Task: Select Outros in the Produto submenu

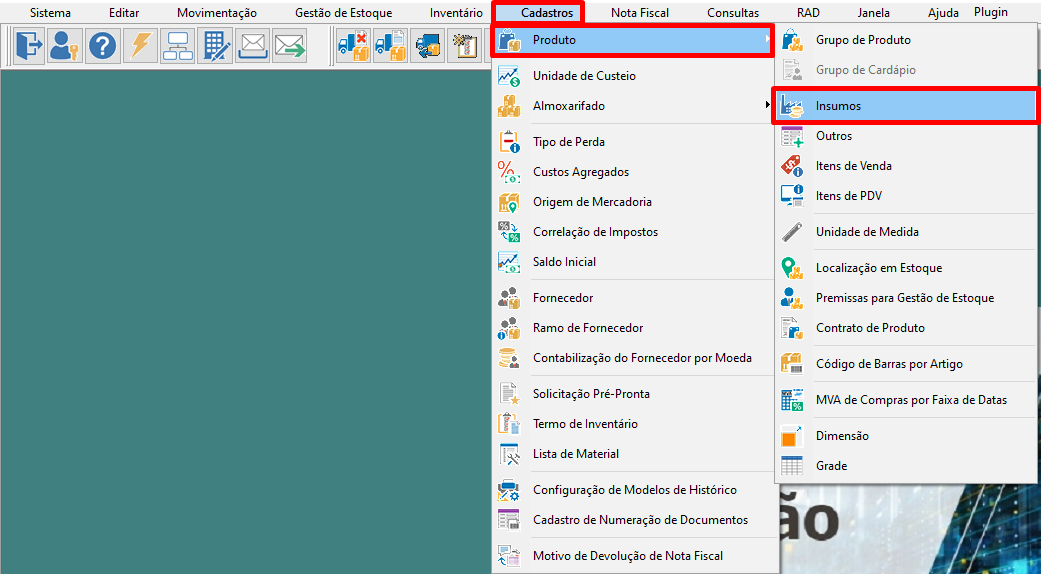Action: (x=906, y=135)
